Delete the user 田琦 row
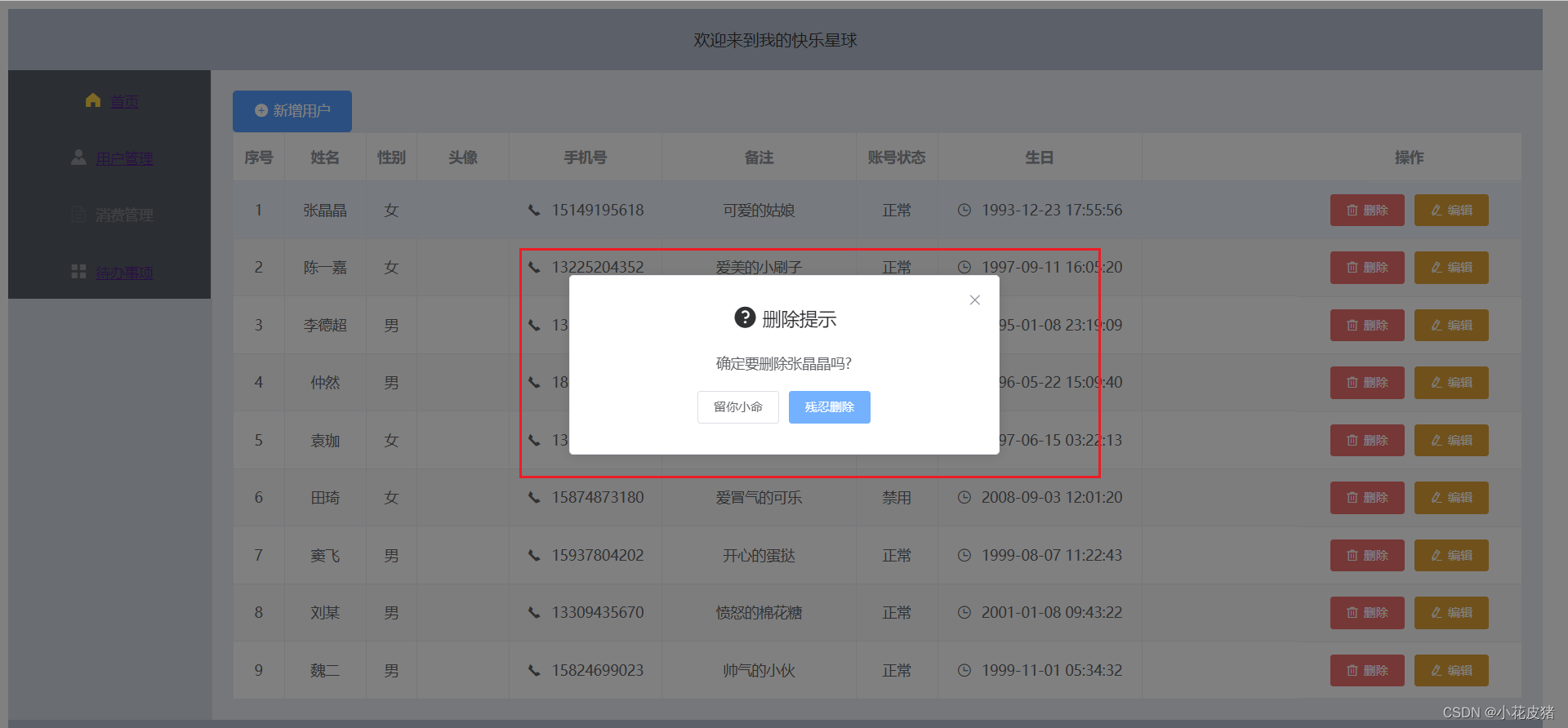 pyautogui.click(x=1367, y=498)
